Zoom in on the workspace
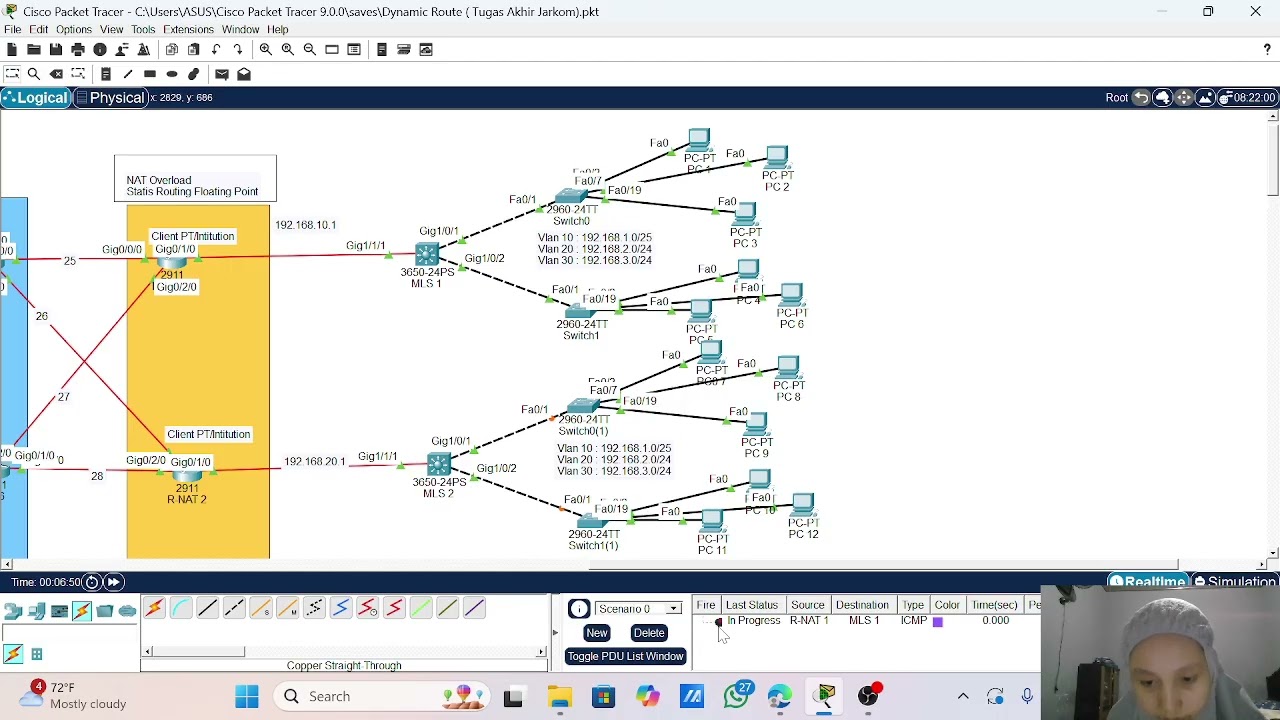The height and width of the screenshot is (720, 1280). coord(265,49)
